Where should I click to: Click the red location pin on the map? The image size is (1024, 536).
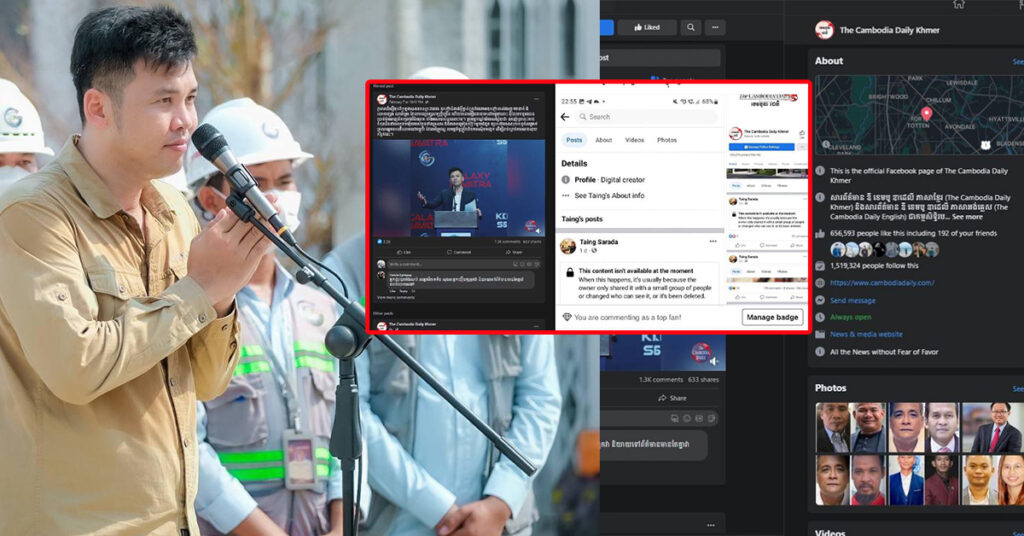tap(926, 115)
